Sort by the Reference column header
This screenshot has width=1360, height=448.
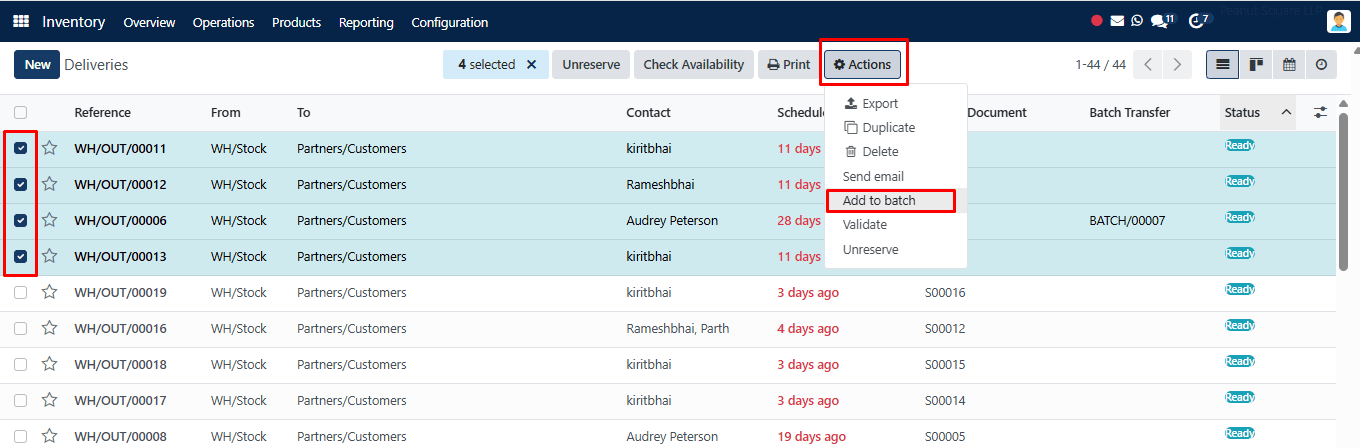pos(102,112)
